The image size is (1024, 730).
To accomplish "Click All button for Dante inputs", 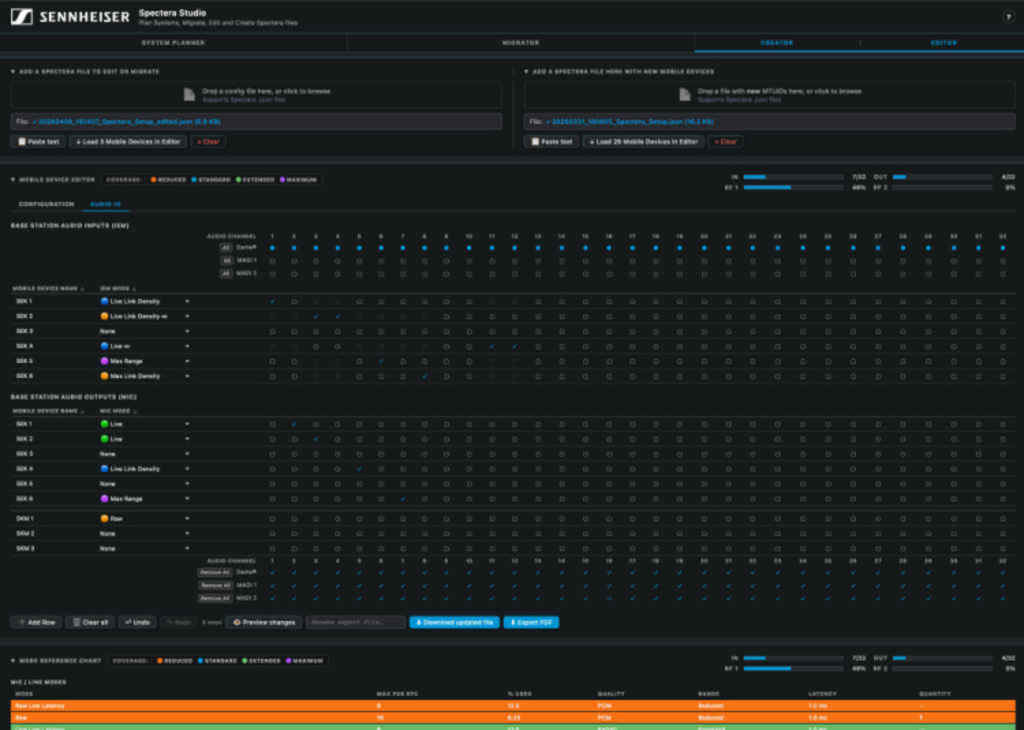I will pos(226,248).
